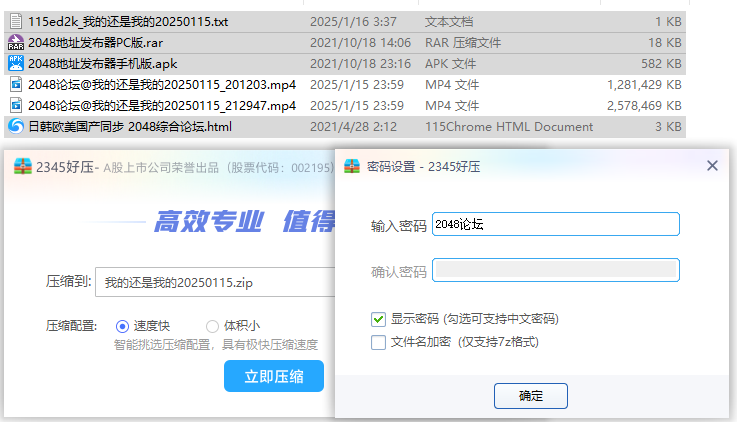Enable the 文件名加密 checkbox

[378, 342]
